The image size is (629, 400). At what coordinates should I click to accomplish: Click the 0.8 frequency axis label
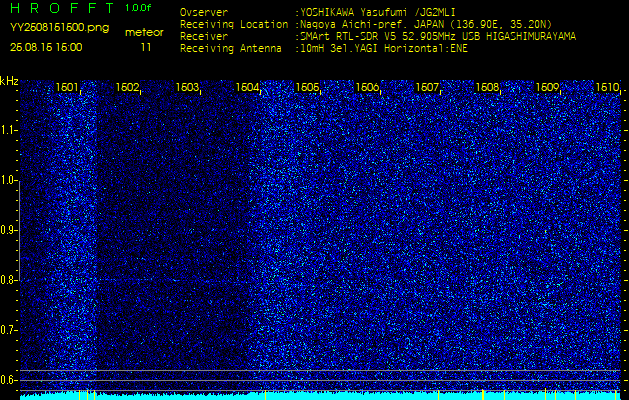(8, 280)
